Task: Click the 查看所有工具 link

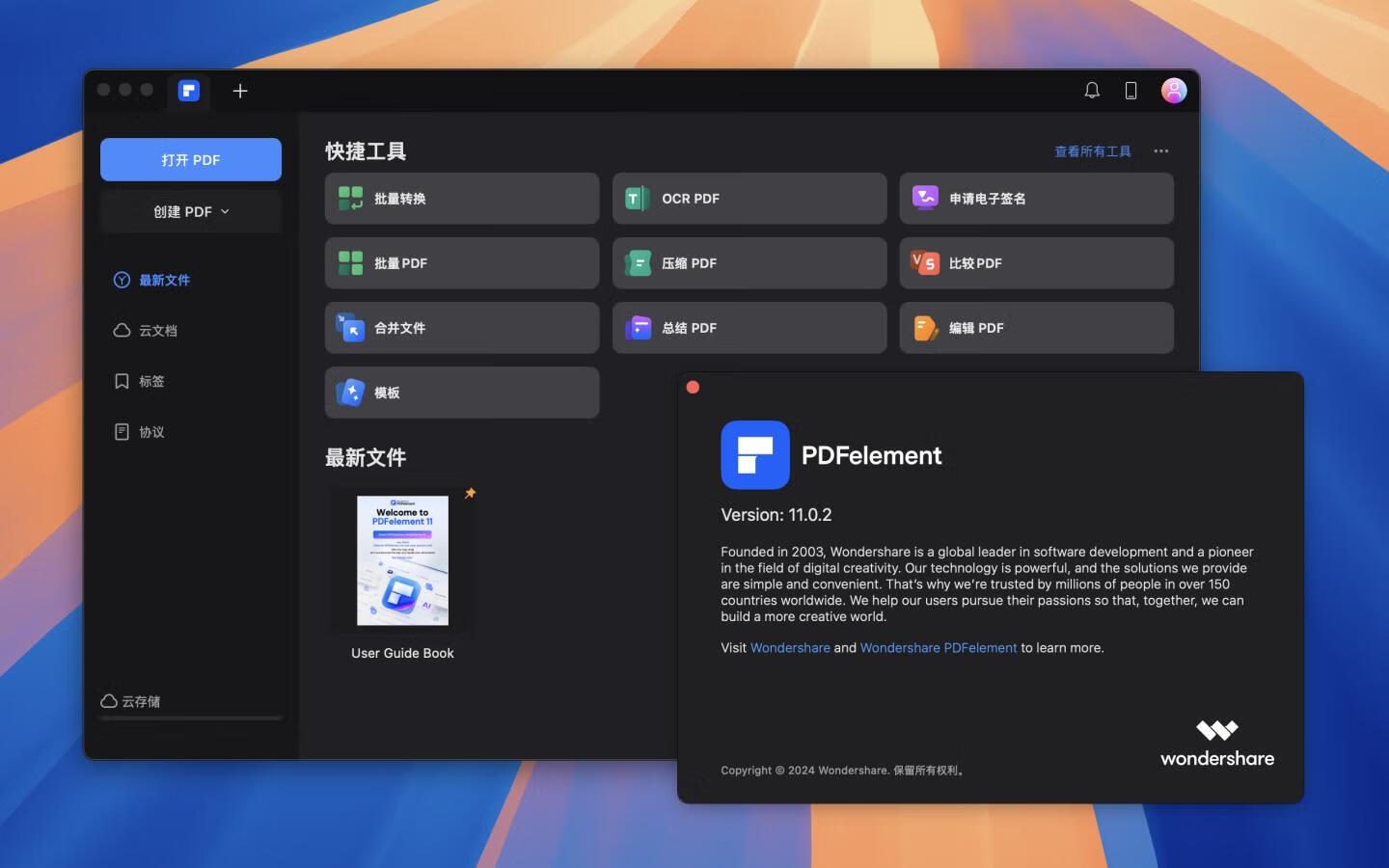Action: [x=1092, y=151]
